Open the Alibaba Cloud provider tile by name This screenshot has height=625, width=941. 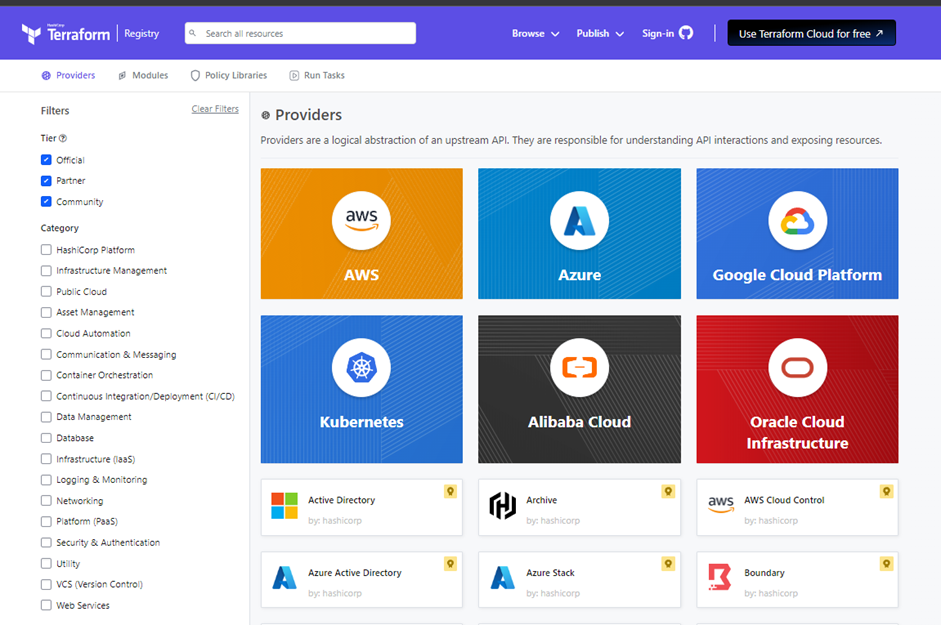[x=579, y=422]
